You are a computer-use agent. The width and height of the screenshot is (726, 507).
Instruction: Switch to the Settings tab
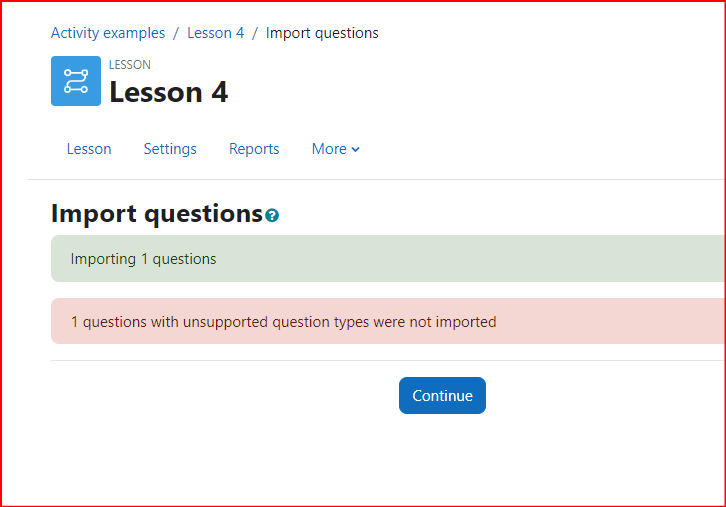click(170, 149)
